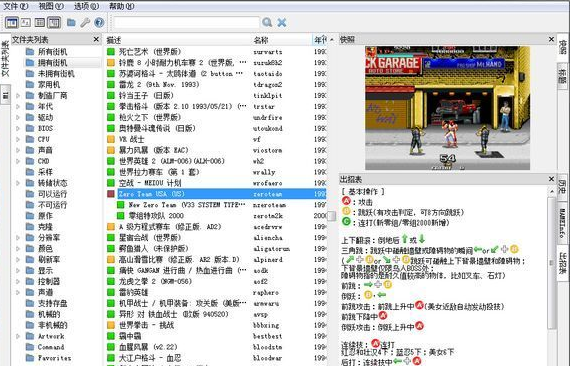Switch to the MAMEInfo vertical tab
The image size is (570, 366).
point(562,222)
